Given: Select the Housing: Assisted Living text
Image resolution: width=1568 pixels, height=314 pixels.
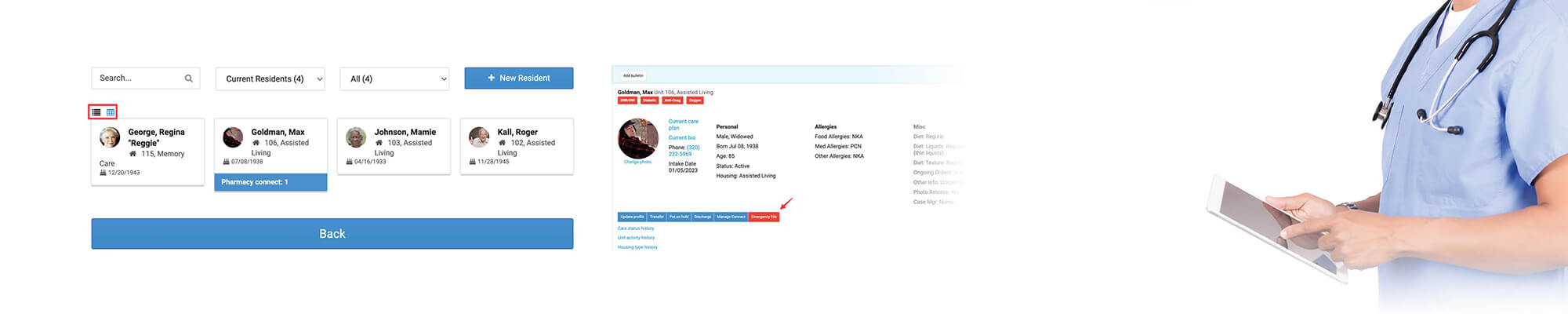Looking at the screenshot, I should [x=746, y=176].
